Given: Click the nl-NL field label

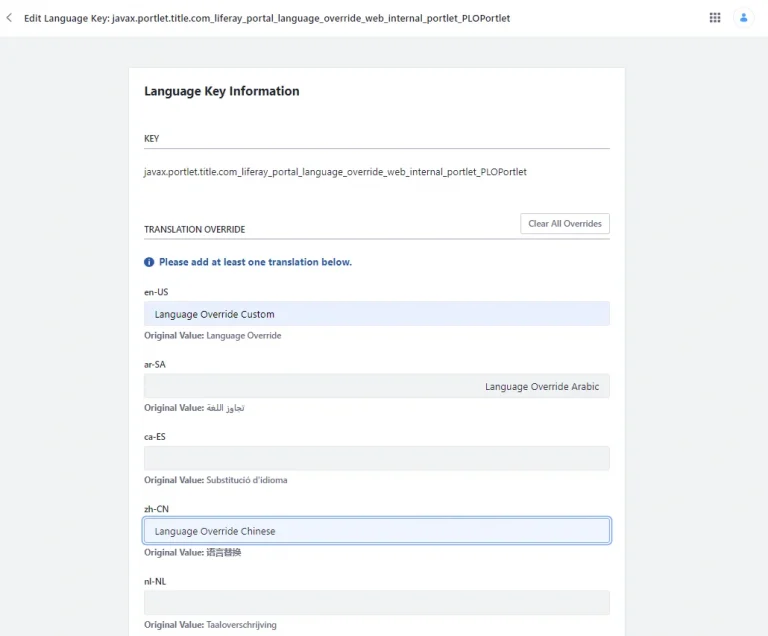Looking at the screenshot, I should pyautogui.click(x=155, y=582).
